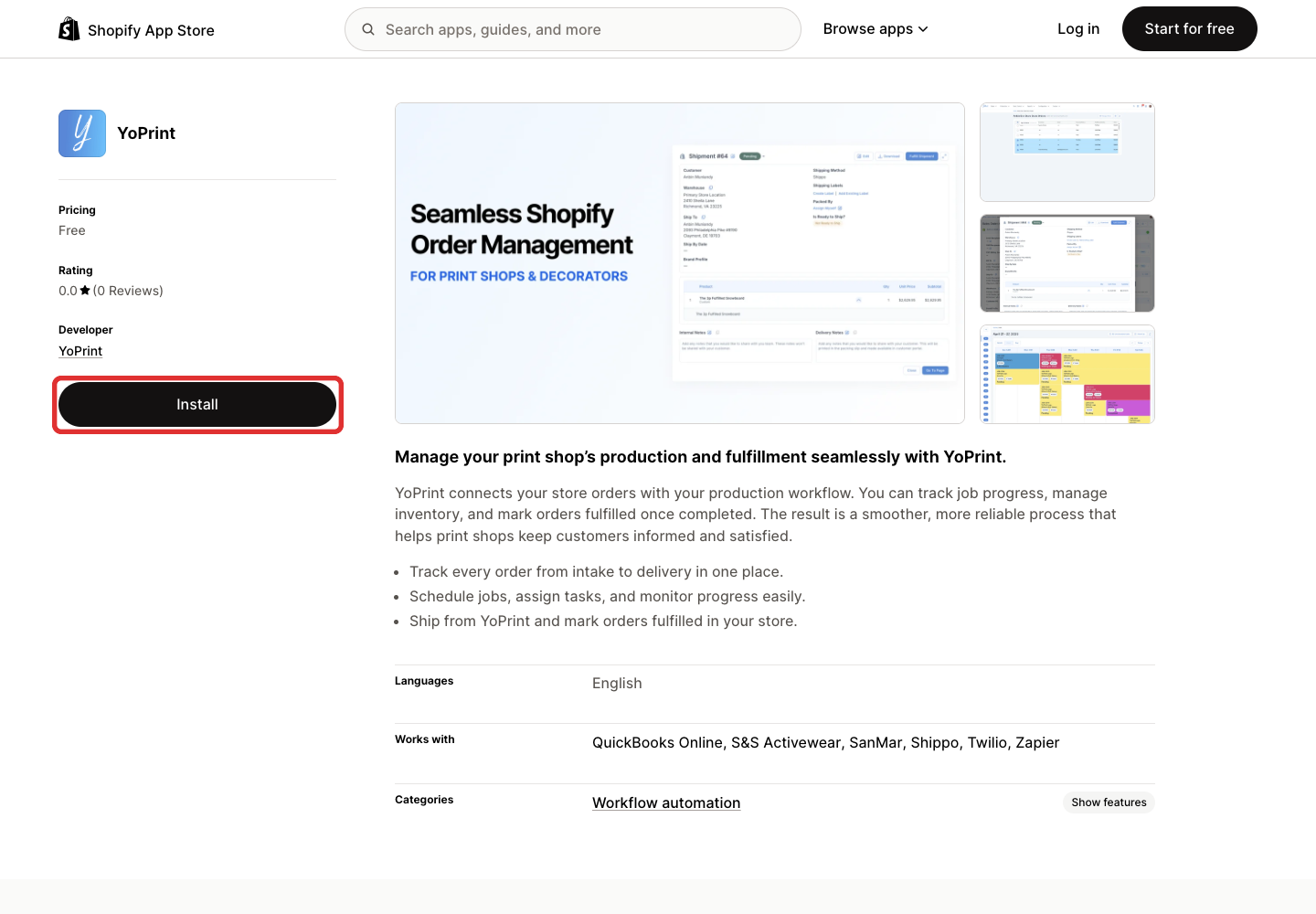Open the Workflow automation category link
The width and height of the screenshot is (1316, 914).
click(x=666, y=802)
